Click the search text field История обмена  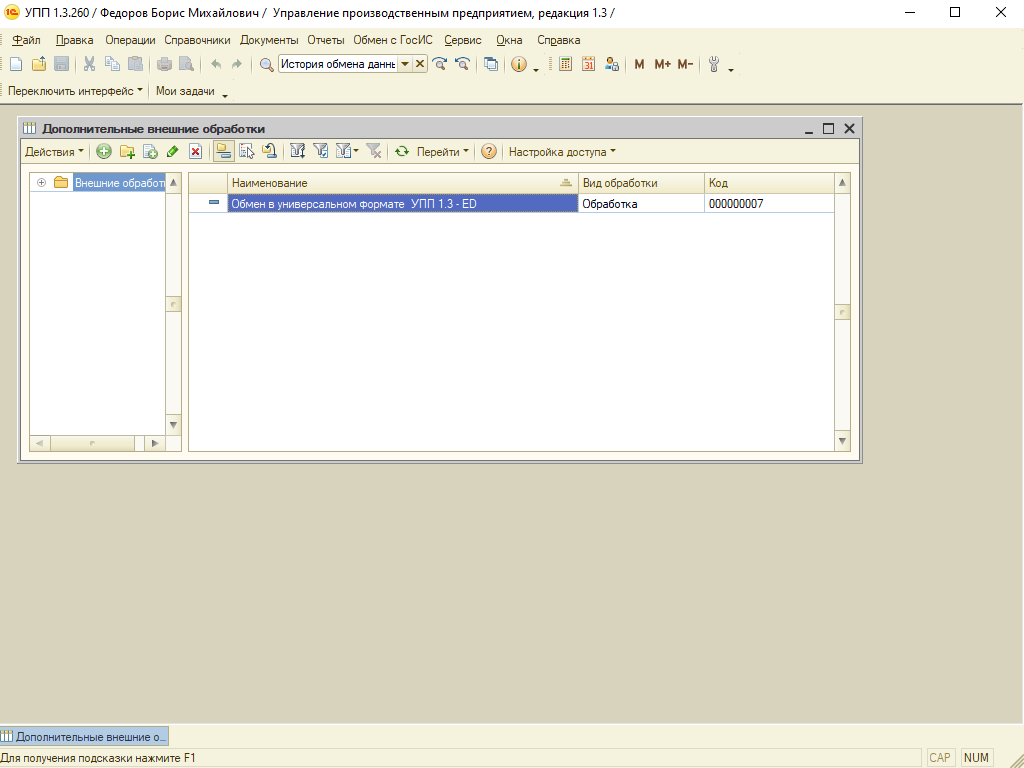pyautogui.click(x=337, y=64)
